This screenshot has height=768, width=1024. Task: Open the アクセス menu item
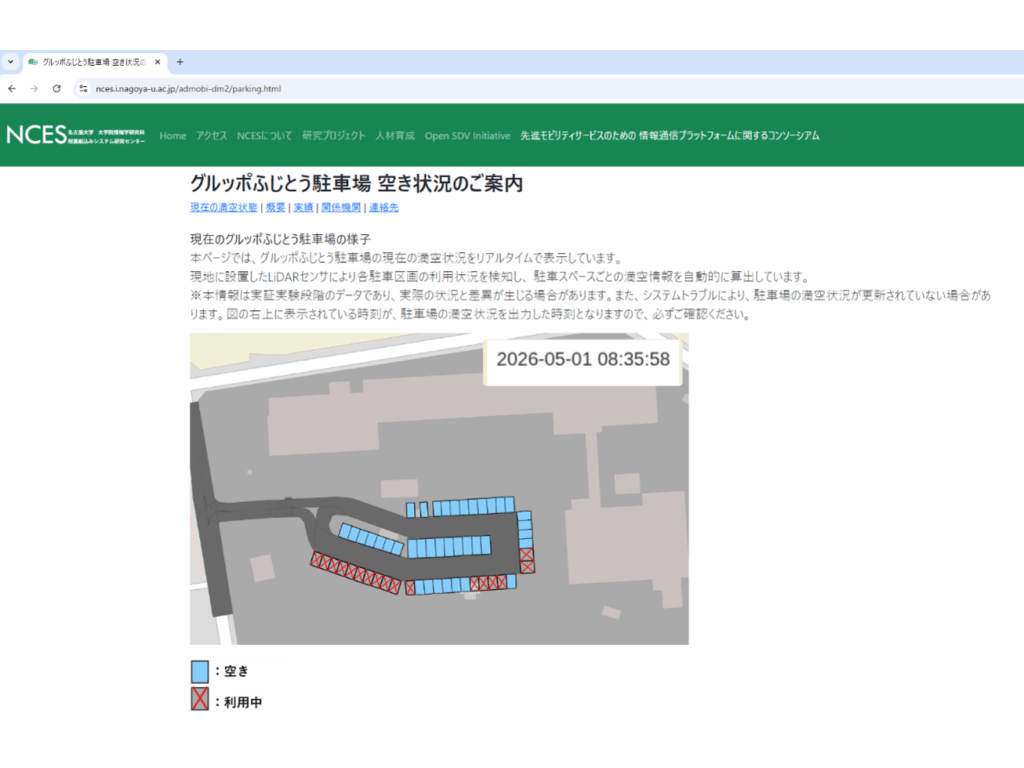(212, 136)
